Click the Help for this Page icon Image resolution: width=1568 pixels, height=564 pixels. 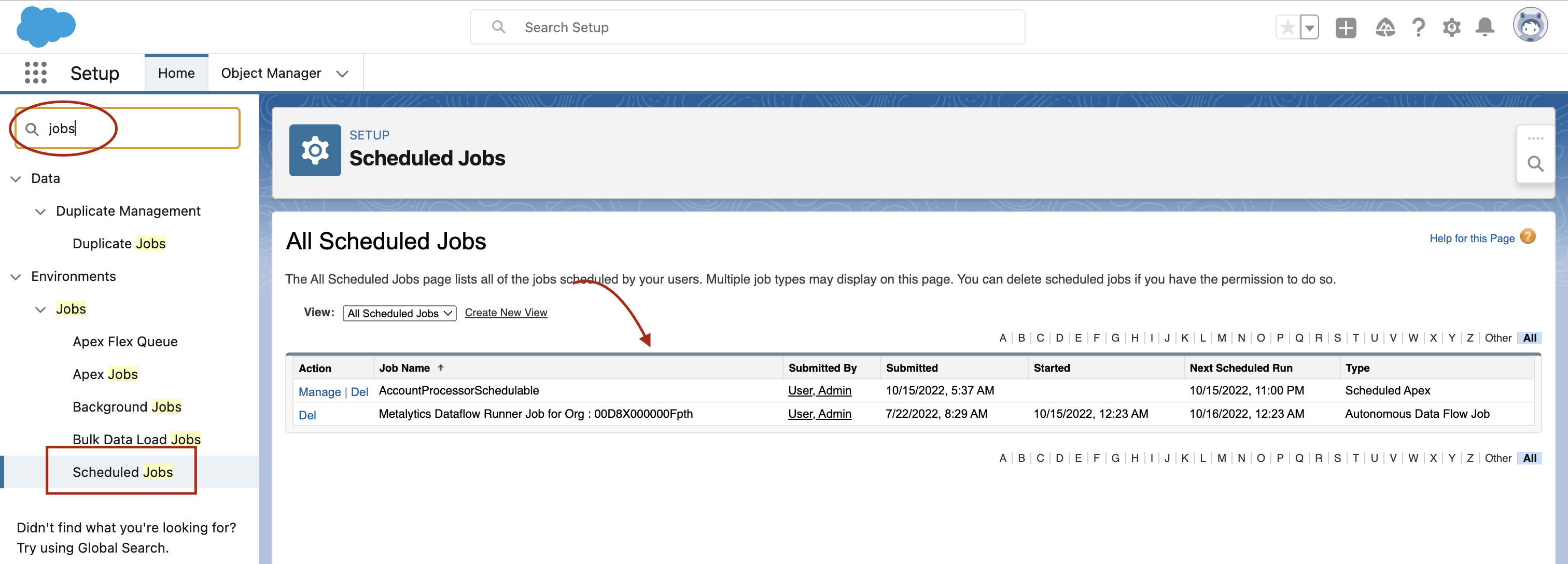(x=1529, y=237)
